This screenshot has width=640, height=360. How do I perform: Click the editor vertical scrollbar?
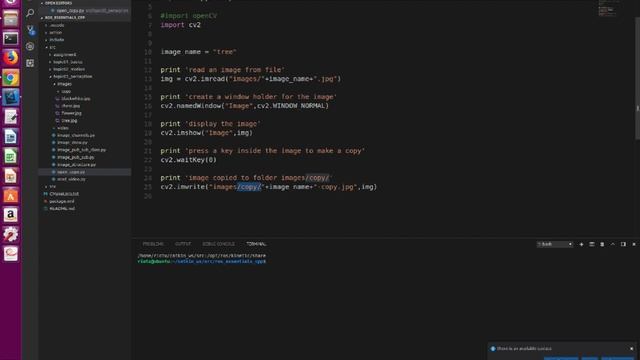click(637, 78)
